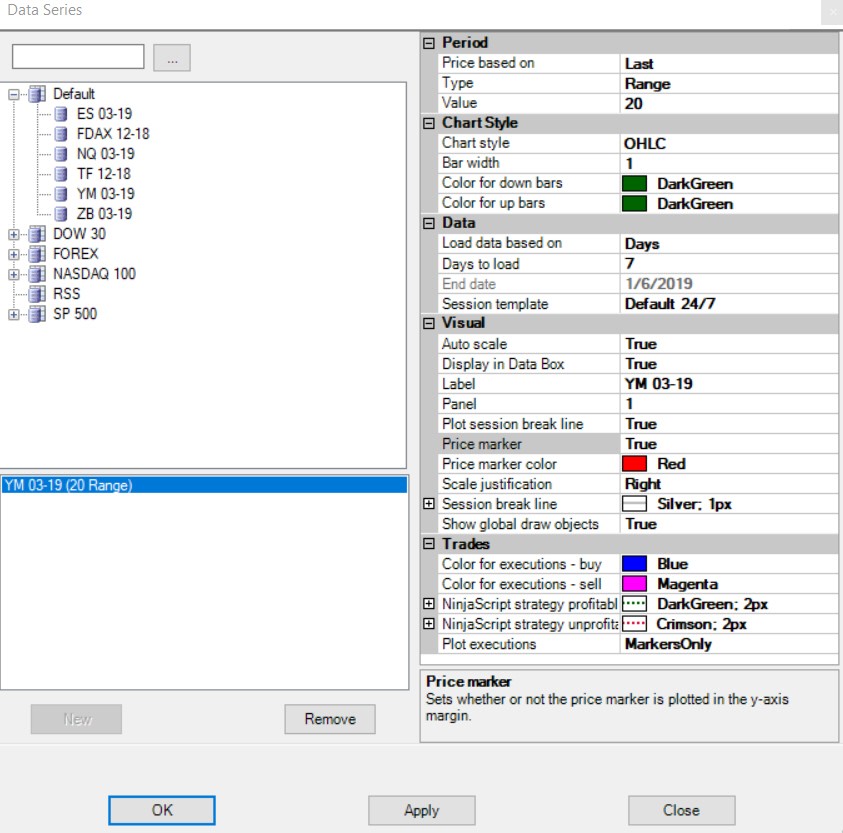This screenshot has width=843, height=833.
Task: Click the Apply button
Action: [422, 810]
